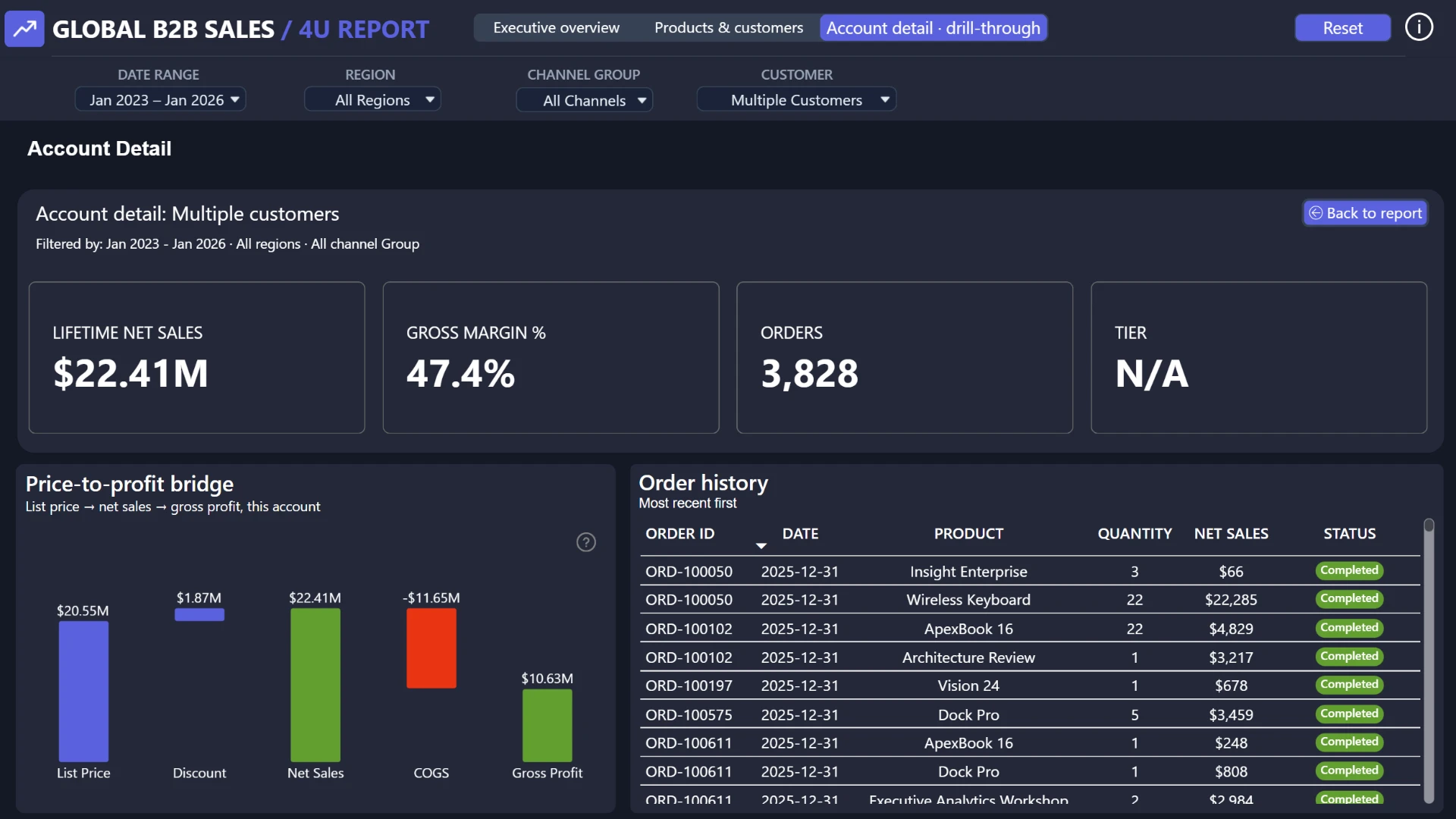Click ORD-100197 order ID

tap(689, 686)
